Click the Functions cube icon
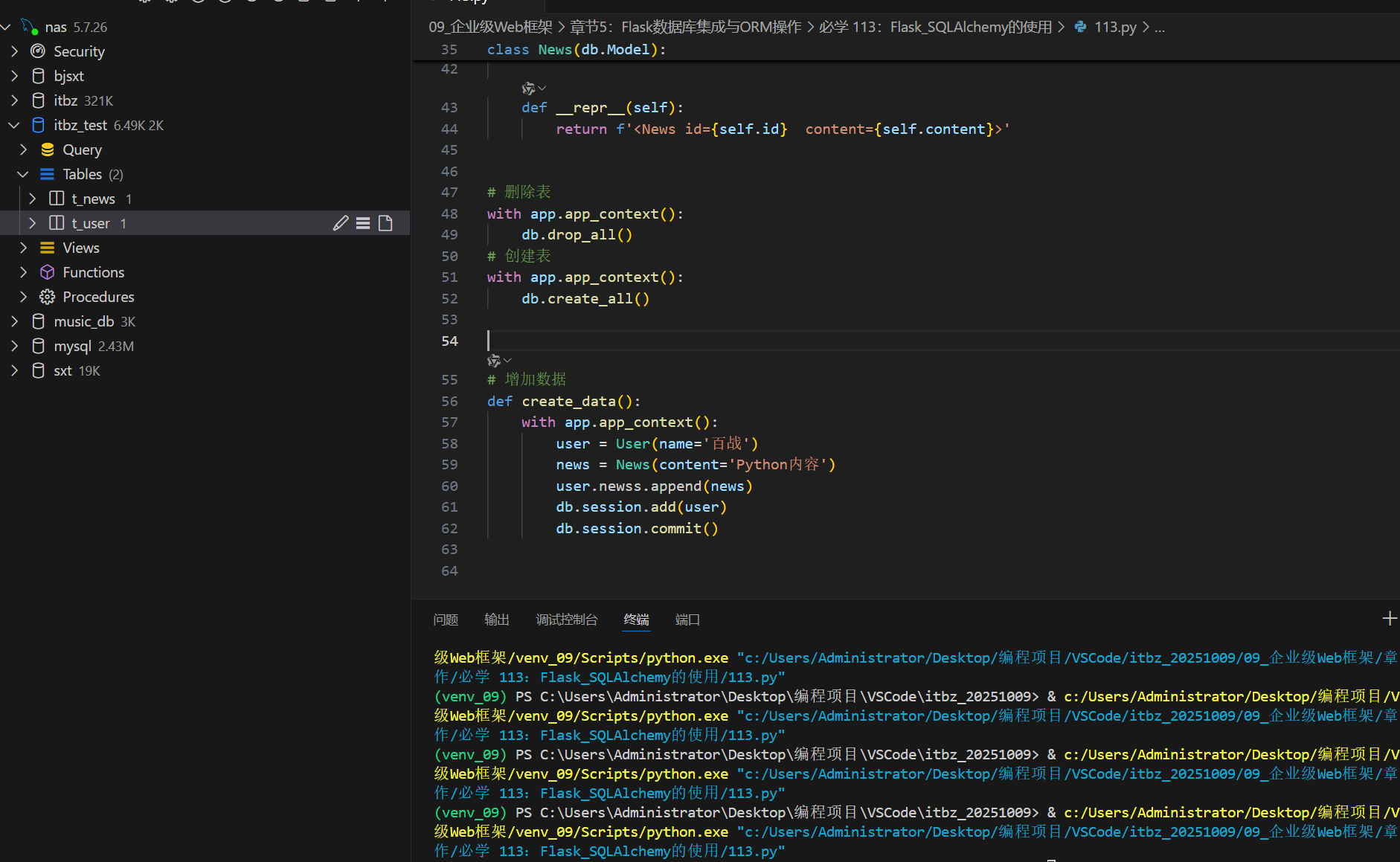 pyautogui.click(x=48, y=272)
